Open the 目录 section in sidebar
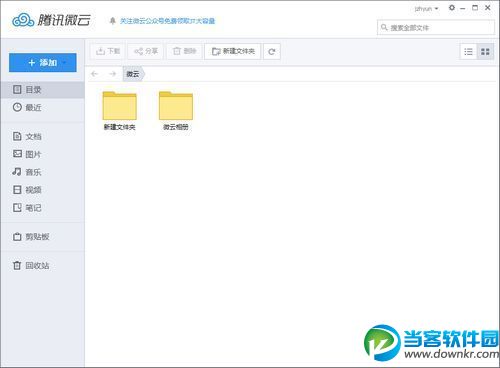 pos(42,90)
